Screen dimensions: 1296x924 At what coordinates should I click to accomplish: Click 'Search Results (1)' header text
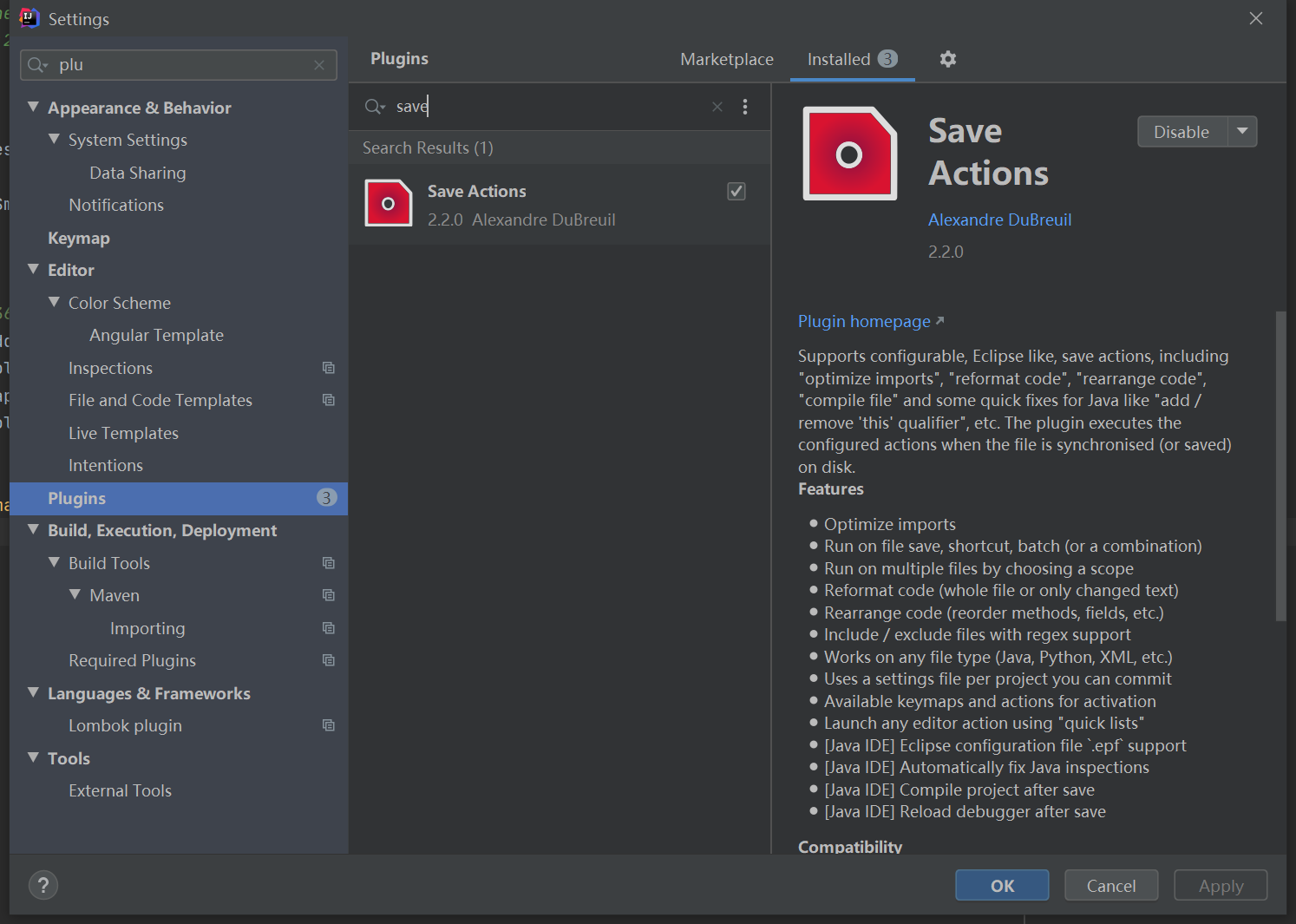point(428,147)
